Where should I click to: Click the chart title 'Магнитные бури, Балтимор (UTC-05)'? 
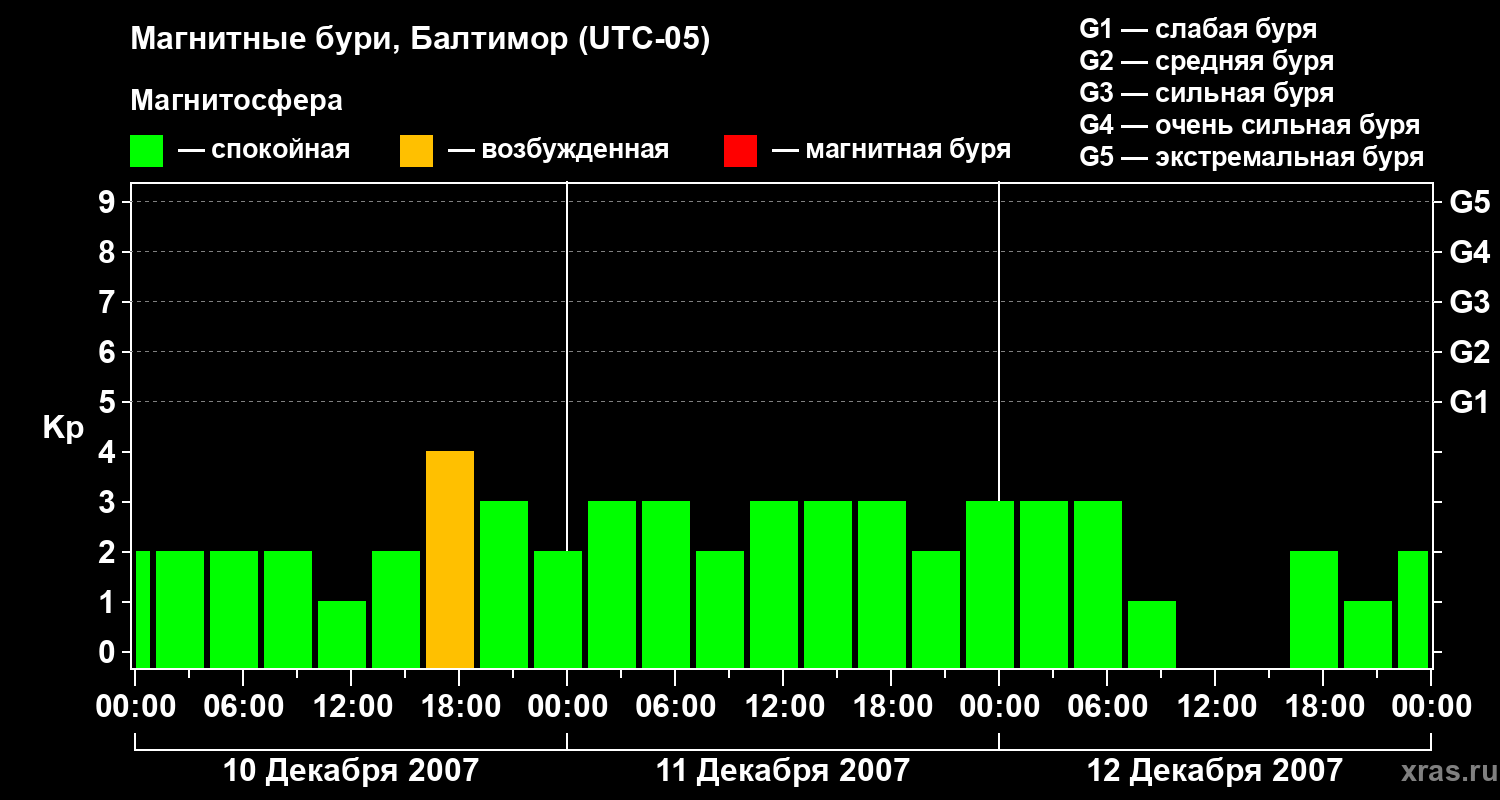420,40
